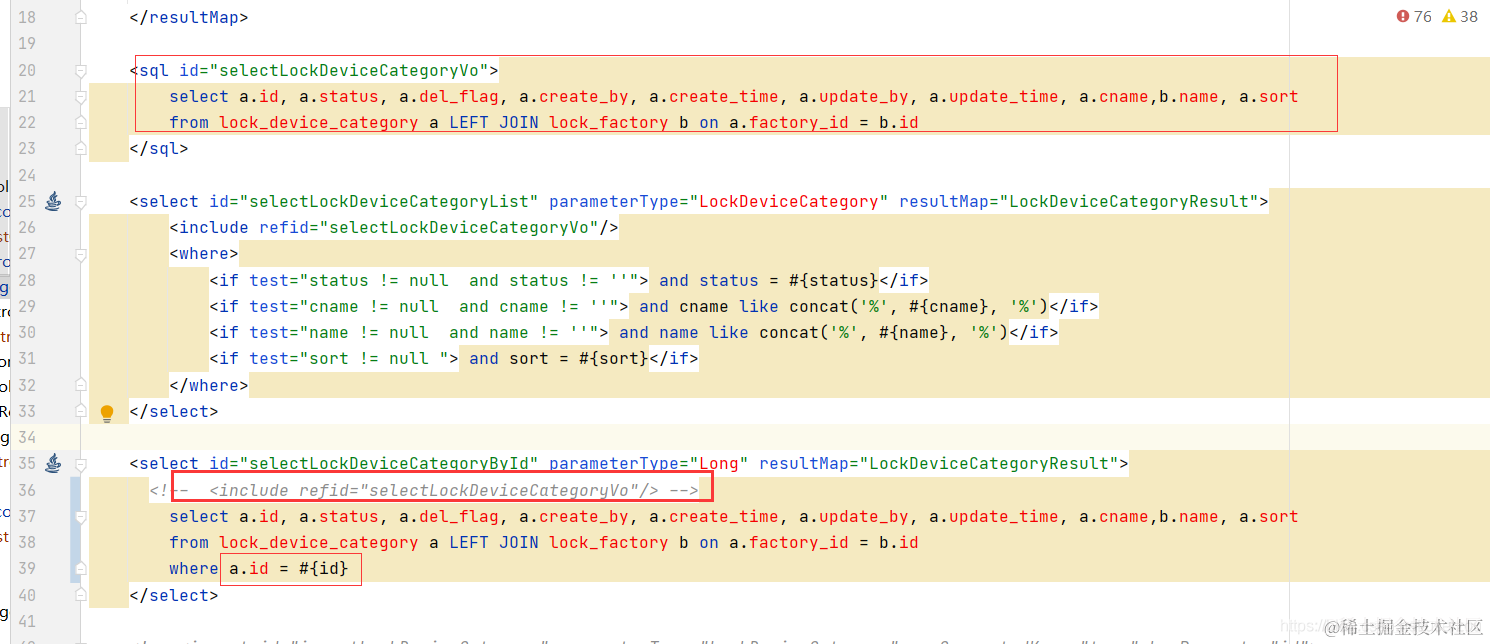This screenshot has width=1490, height=644.
Task: Click the fold end marker at line 23
Action: (x=81, y=148)
